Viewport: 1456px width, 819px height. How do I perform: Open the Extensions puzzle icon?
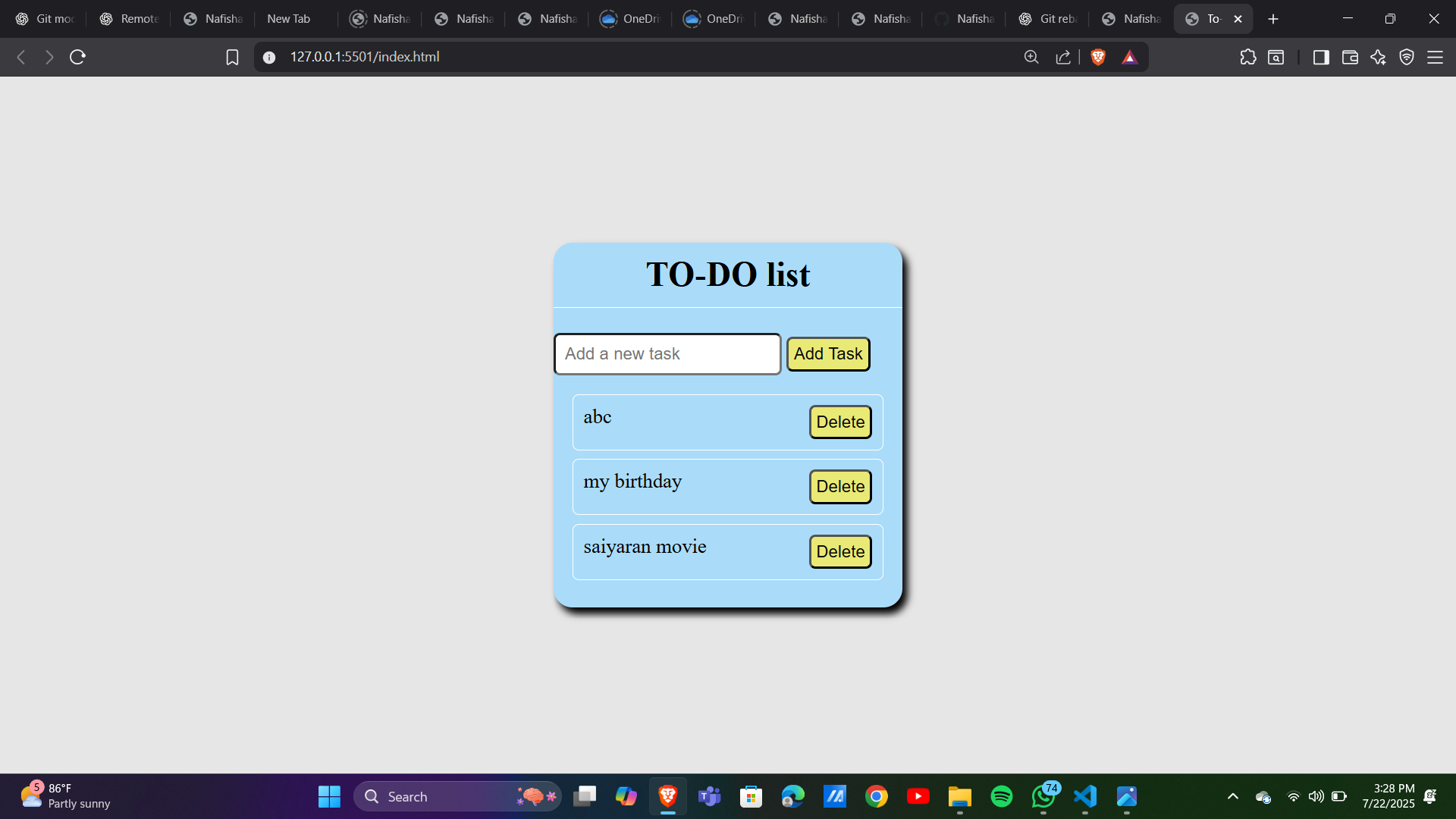1248,57
